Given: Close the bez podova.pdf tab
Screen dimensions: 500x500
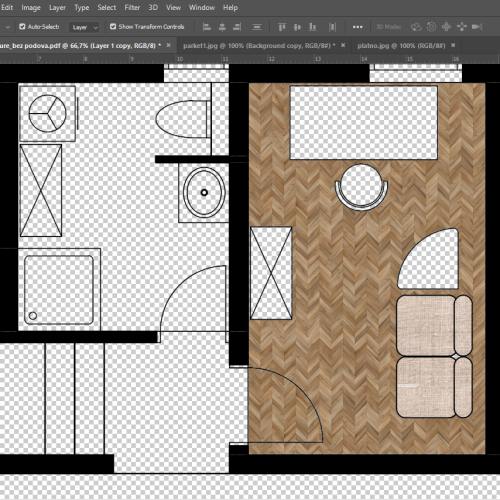Looking at the screenshot, I should coord(169,45).
